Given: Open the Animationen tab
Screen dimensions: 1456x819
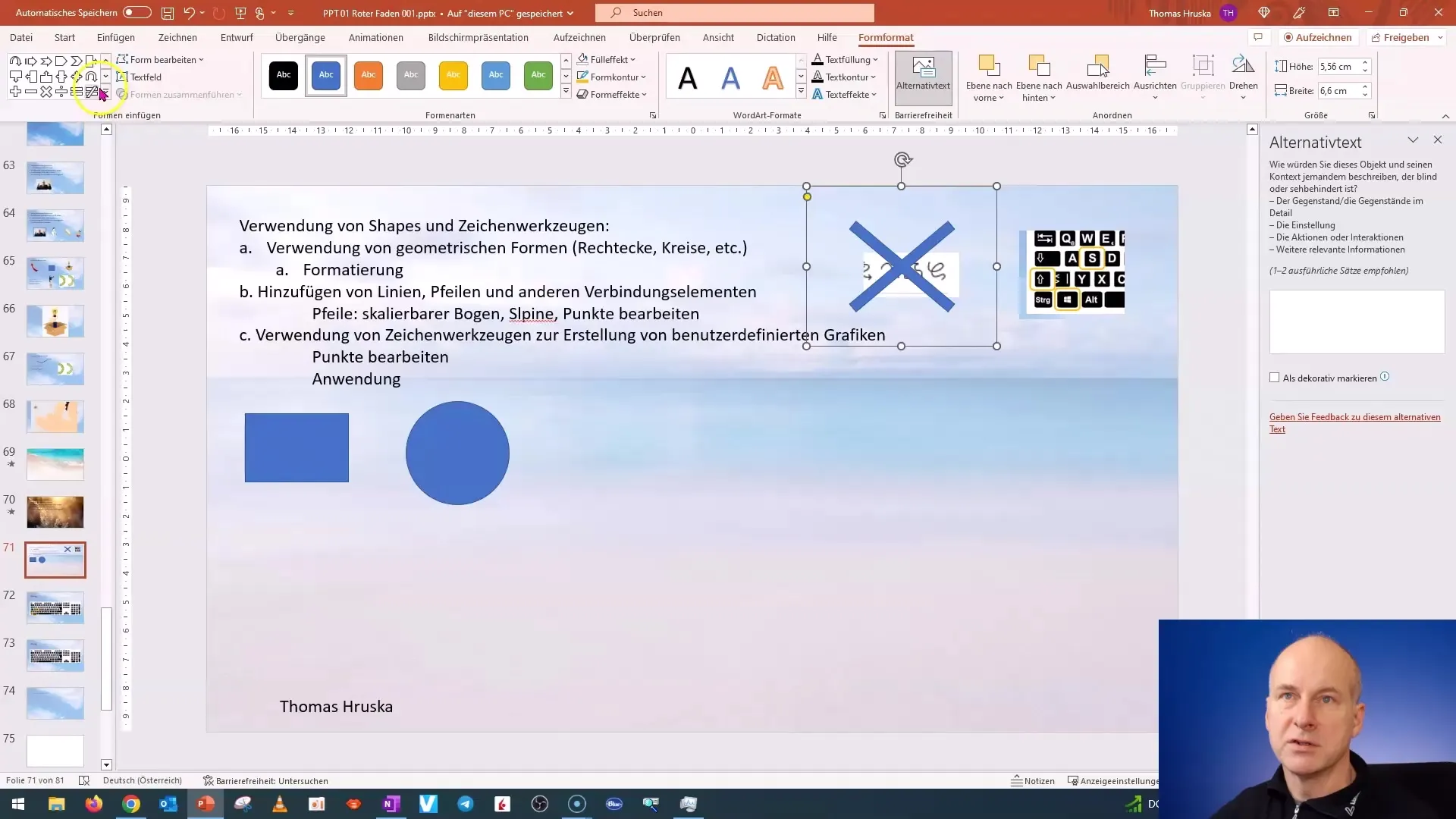Looking at the screenshot, I should tap(376, 37).
